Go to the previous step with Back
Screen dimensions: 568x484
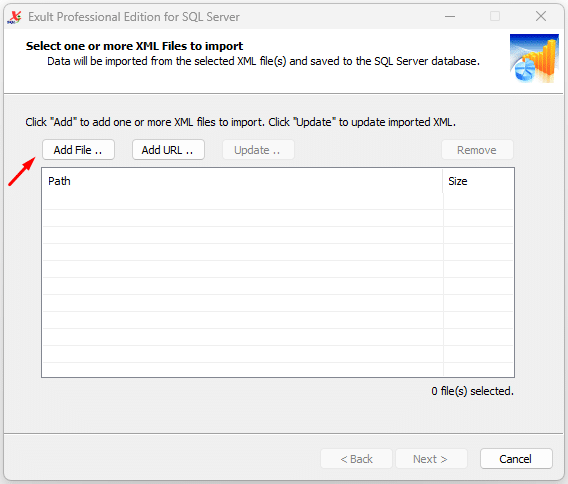click(356, 459)
